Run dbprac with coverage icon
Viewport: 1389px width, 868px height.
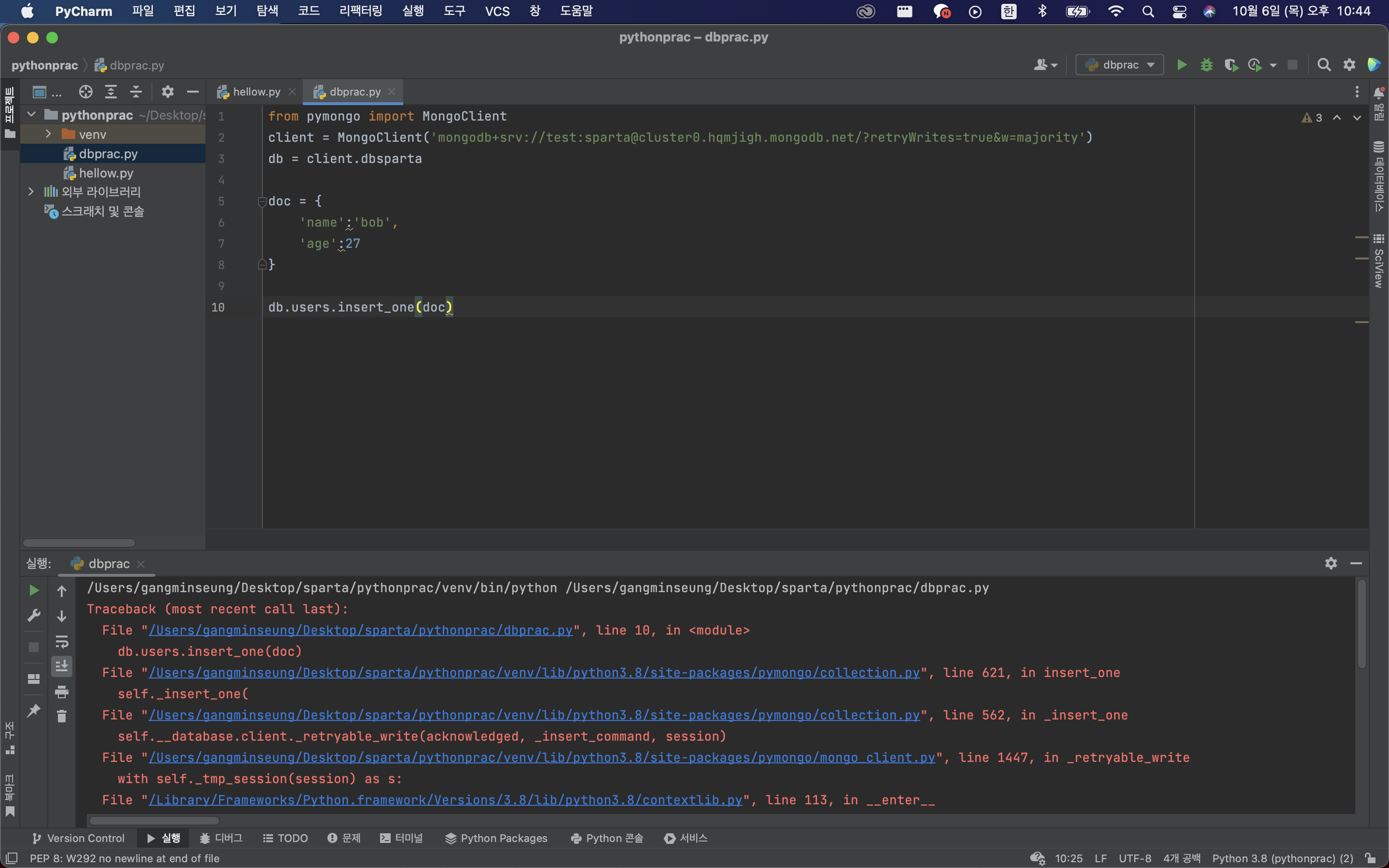(x=1231, y=65)
